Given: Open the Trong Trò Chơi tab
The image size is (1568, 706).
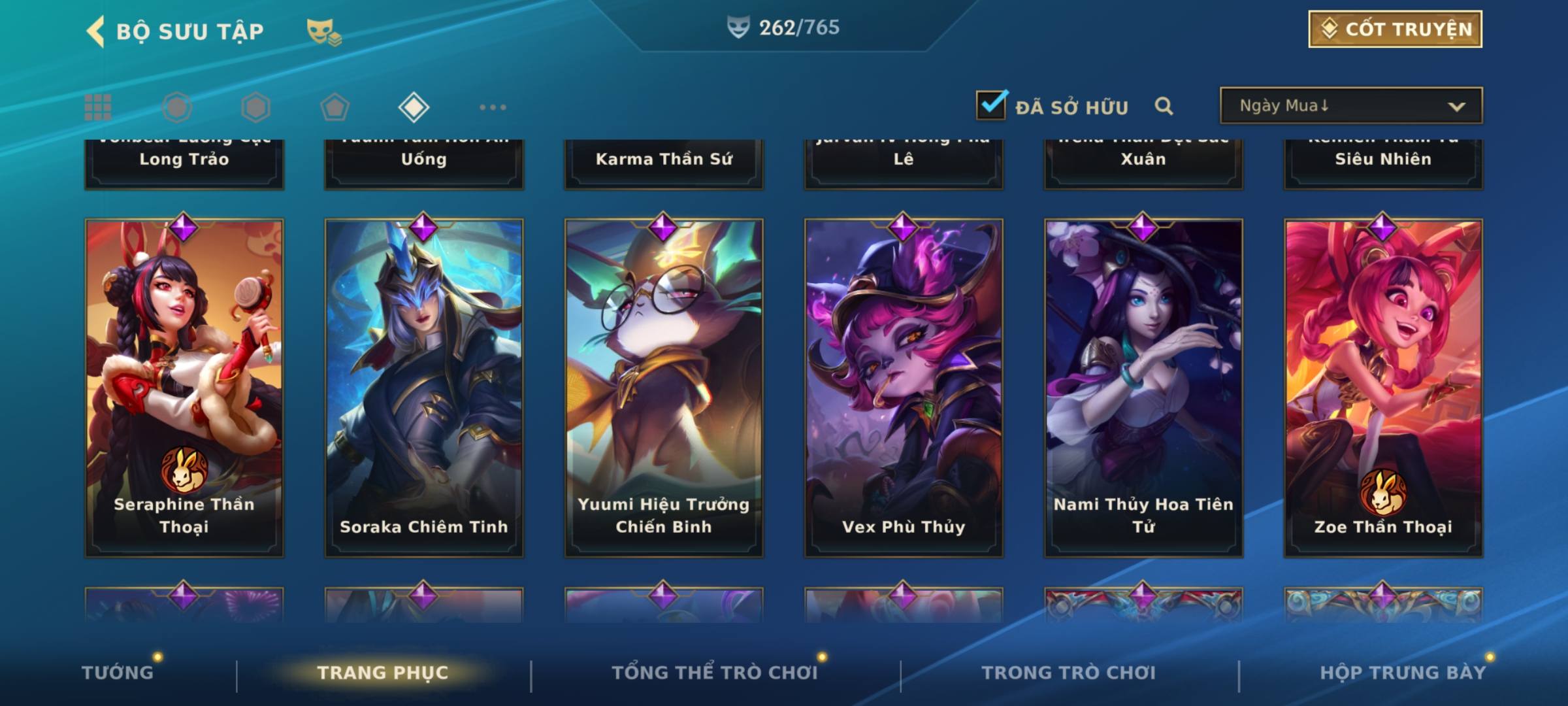Looking at the screenshot, I should pos(1068,673).
